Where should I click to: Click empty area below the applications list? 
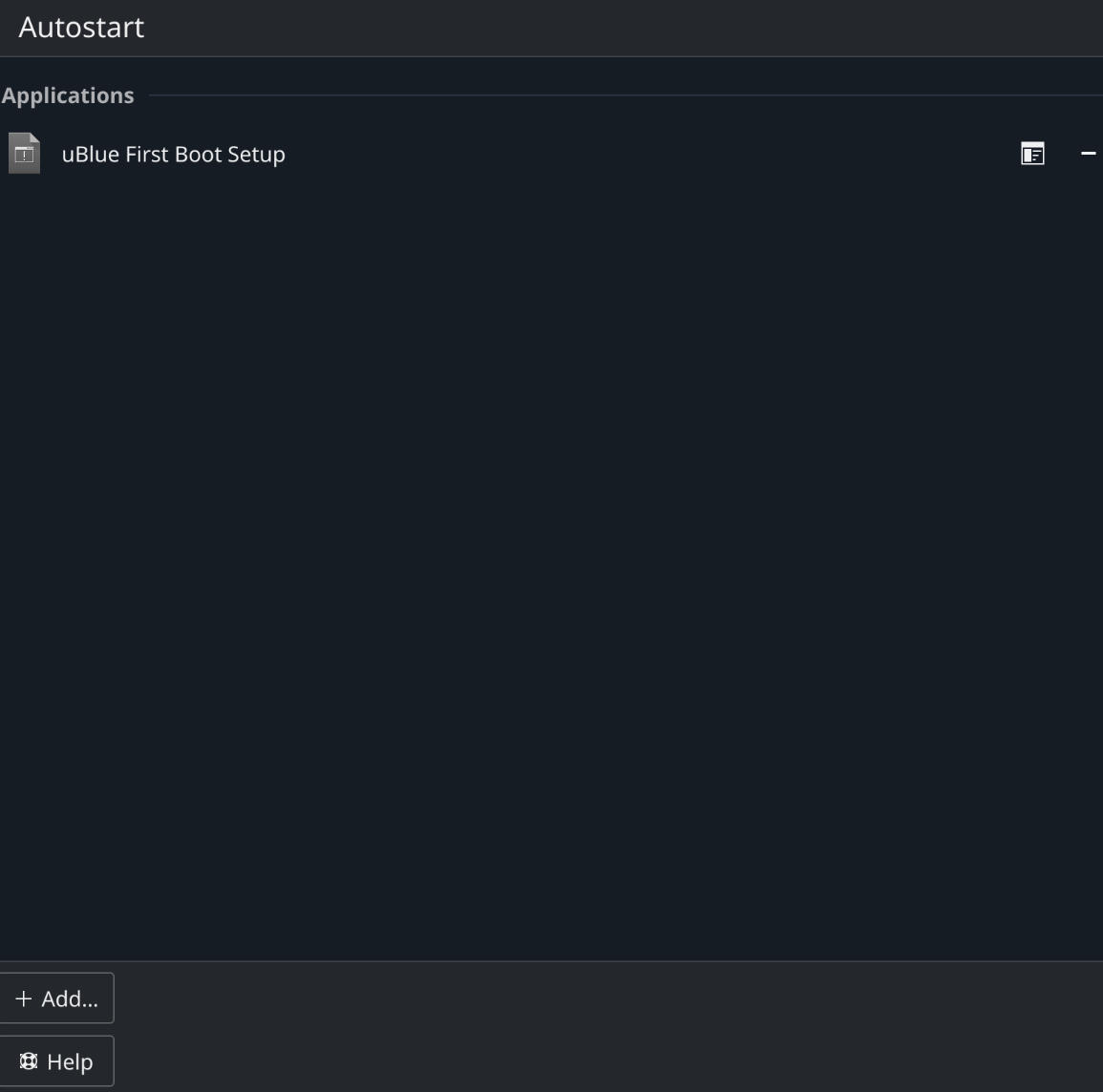pos(551,573)
